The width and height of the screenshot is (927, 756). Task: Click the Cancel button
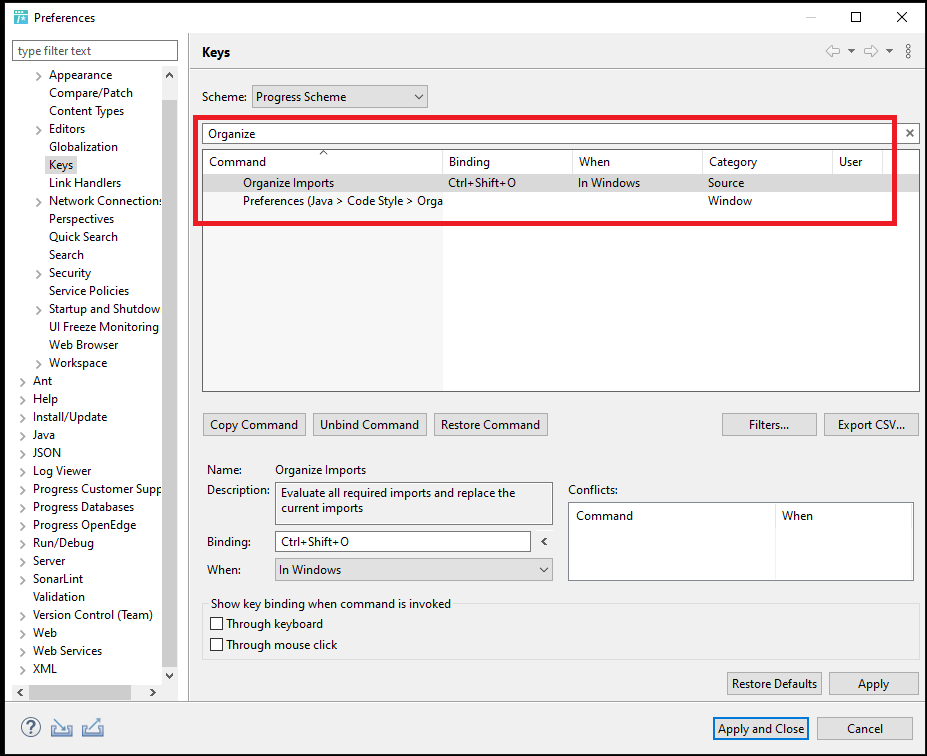[x=865, y=728]
